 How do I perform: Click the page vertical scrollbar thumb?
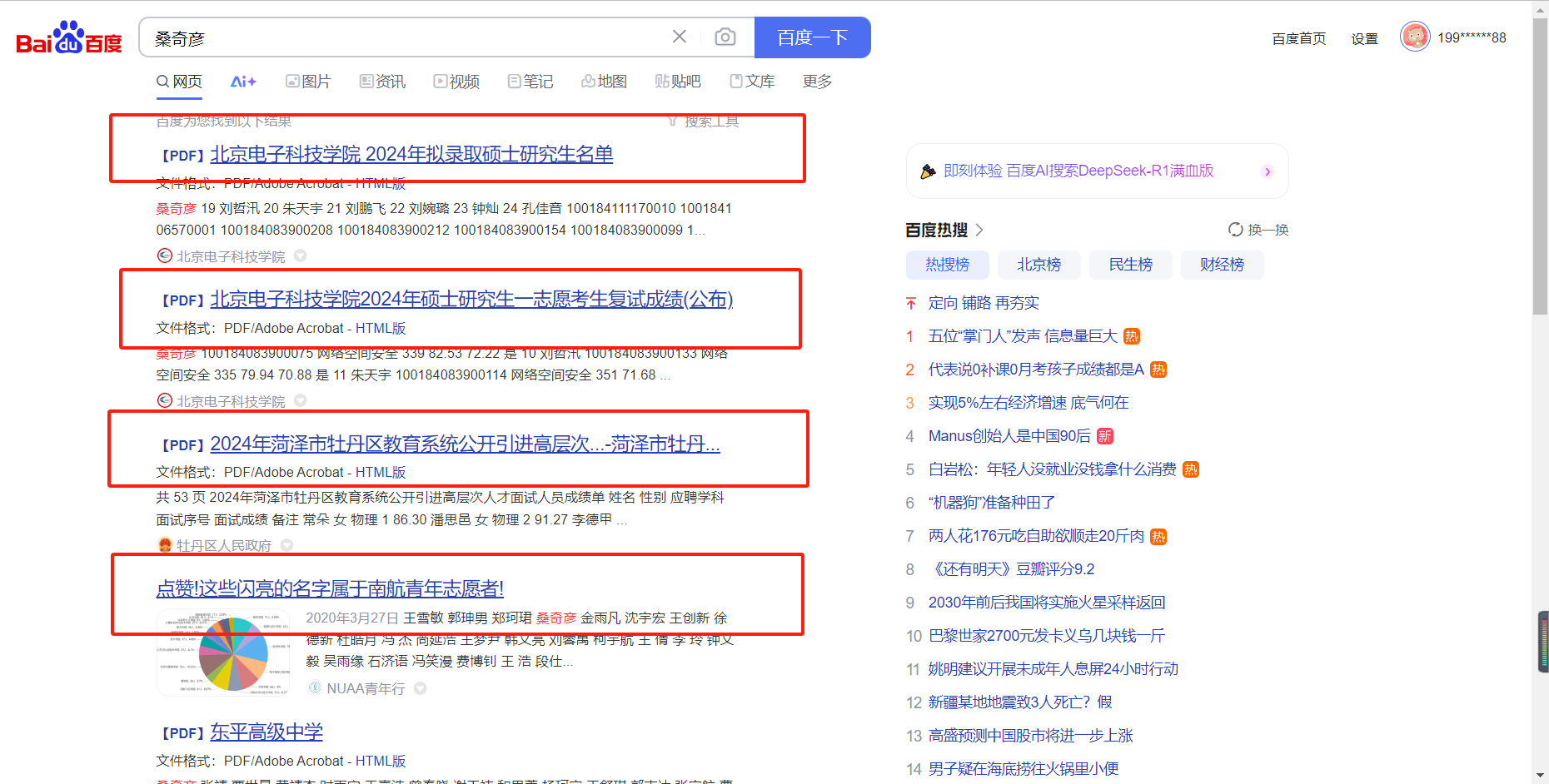point(1540,166)
